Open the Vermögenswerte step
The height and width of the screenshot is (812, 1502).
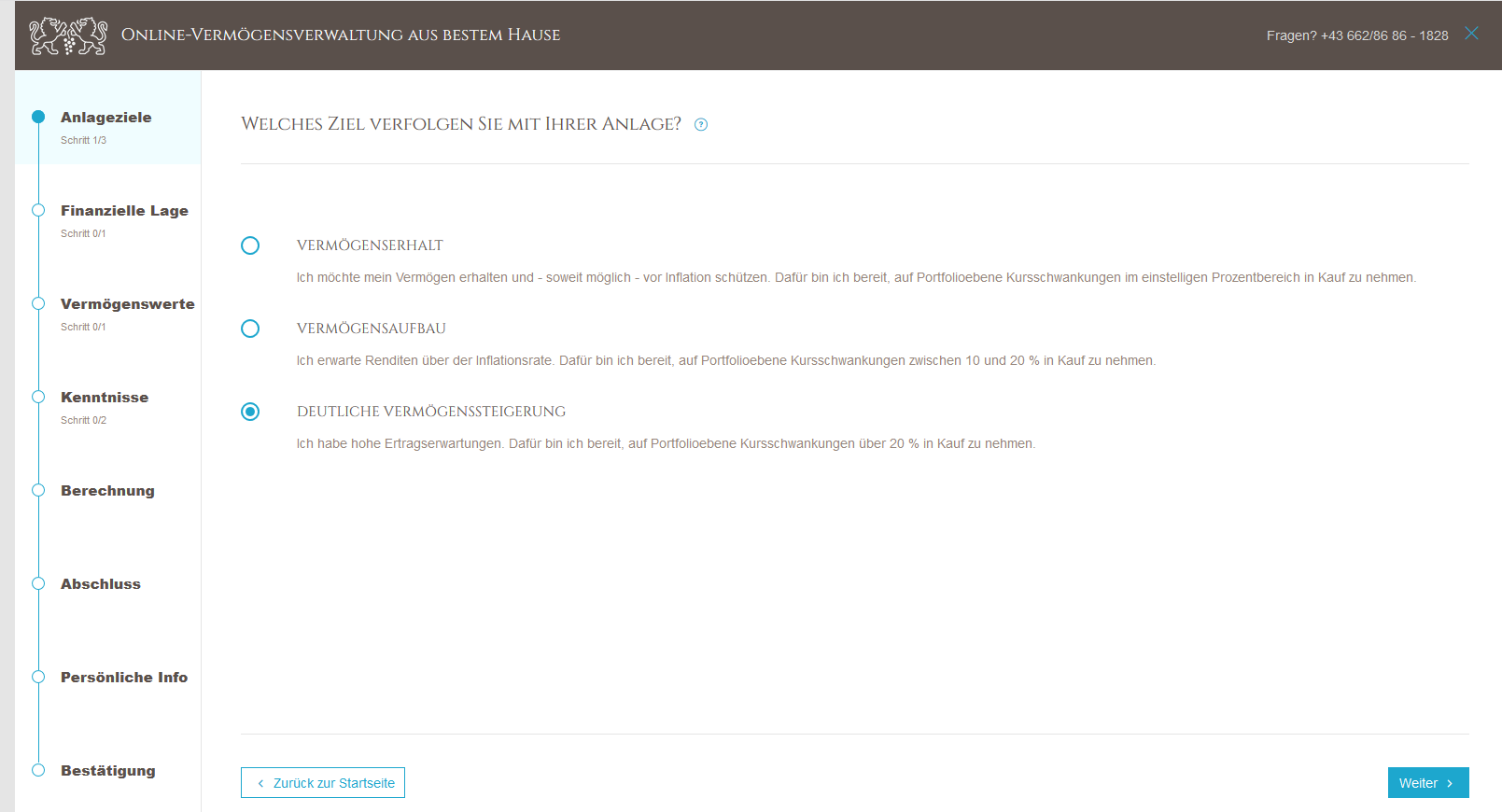point(127,304)
